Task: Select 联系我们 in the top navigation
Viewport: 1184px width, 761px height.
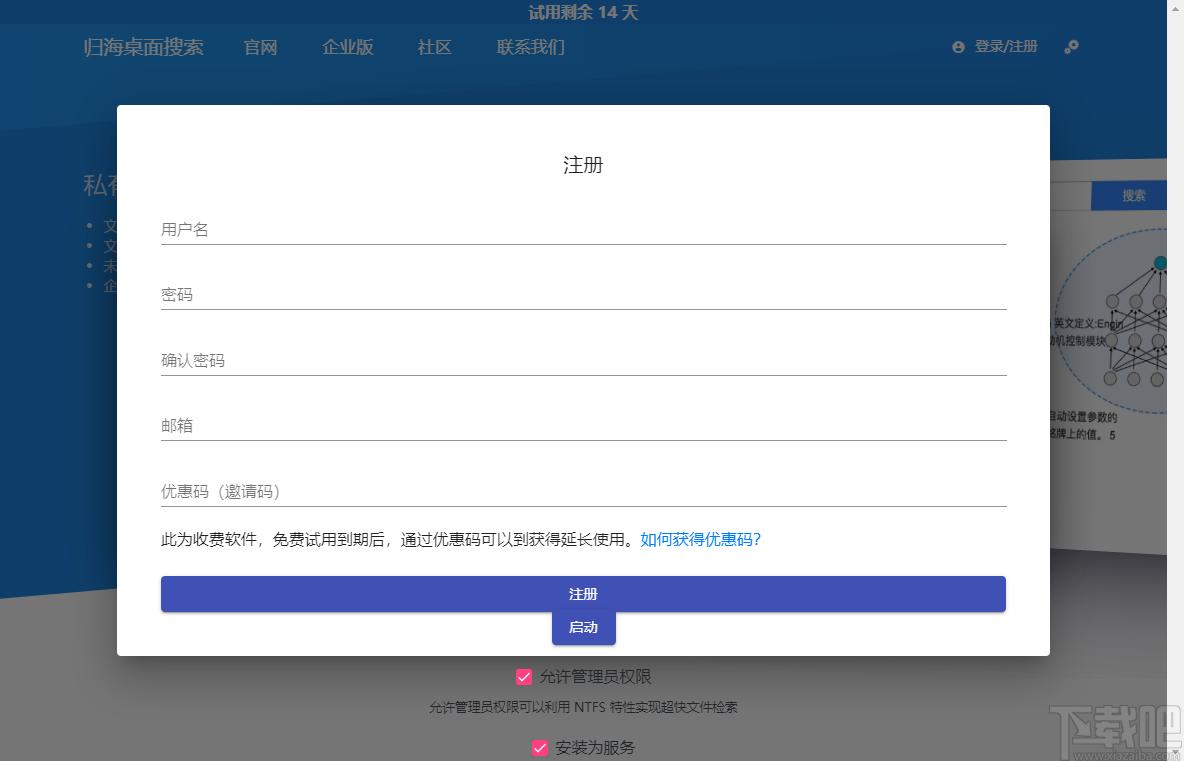Action: coord(530,47)
